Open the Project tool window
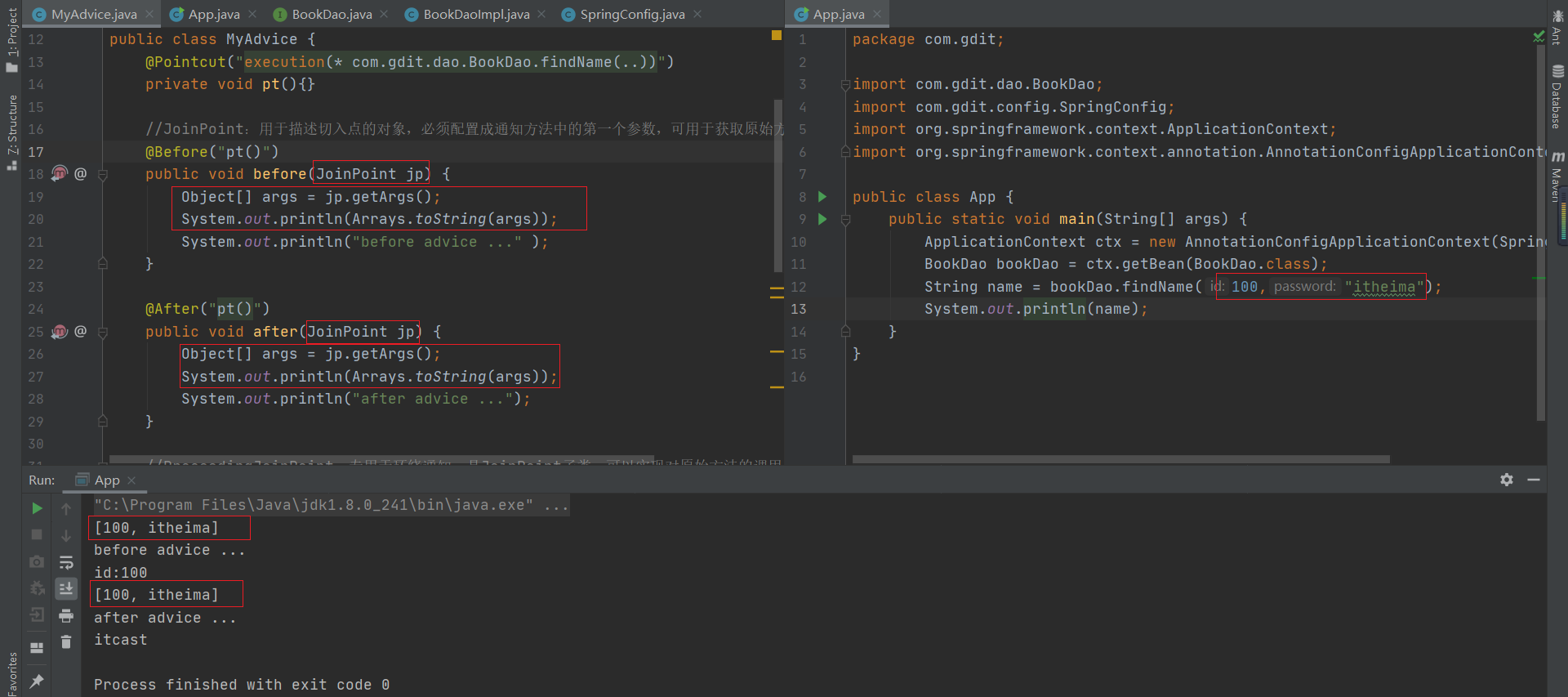 coord(11,39)
